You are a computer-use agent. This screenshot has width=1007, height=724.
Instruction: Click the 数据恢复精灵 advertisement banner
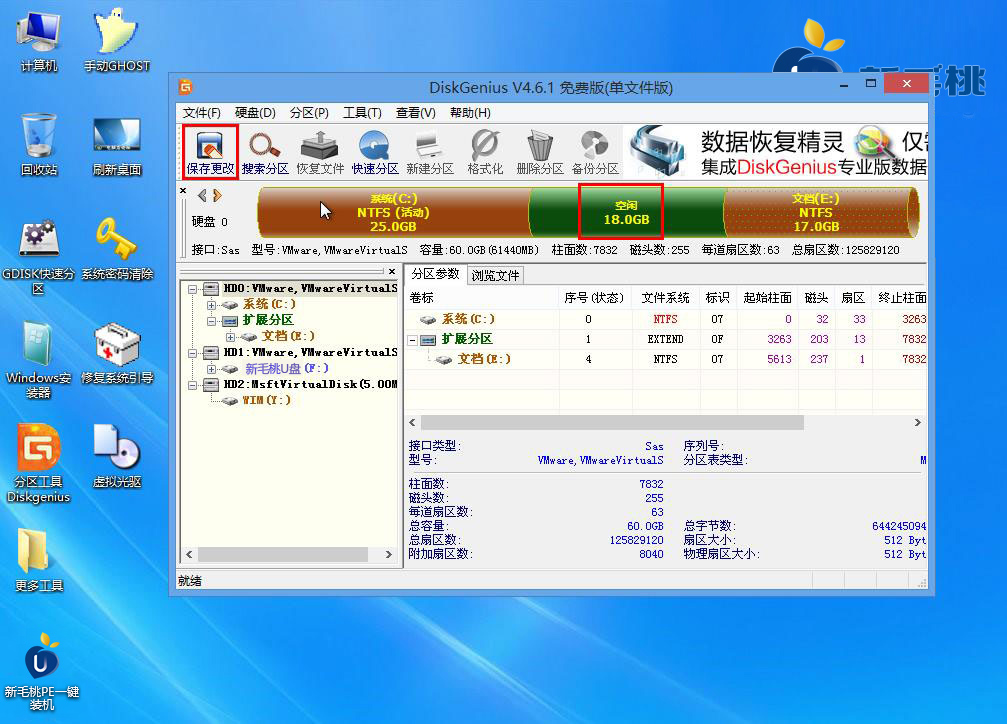tap(776, 152)
